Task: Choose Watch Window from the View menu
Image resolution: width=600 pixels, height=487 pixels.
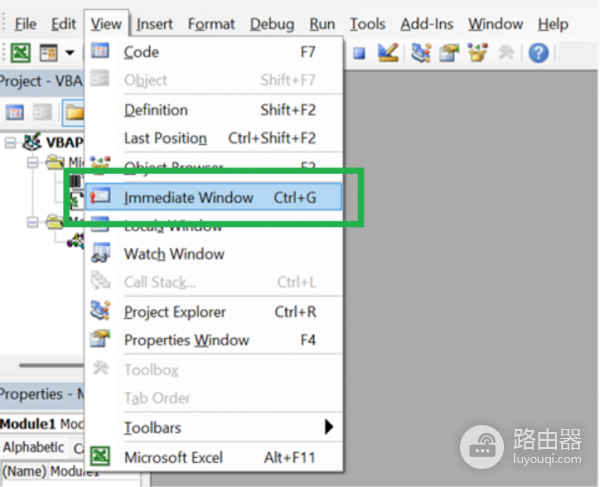Action: tap(174, 254)
